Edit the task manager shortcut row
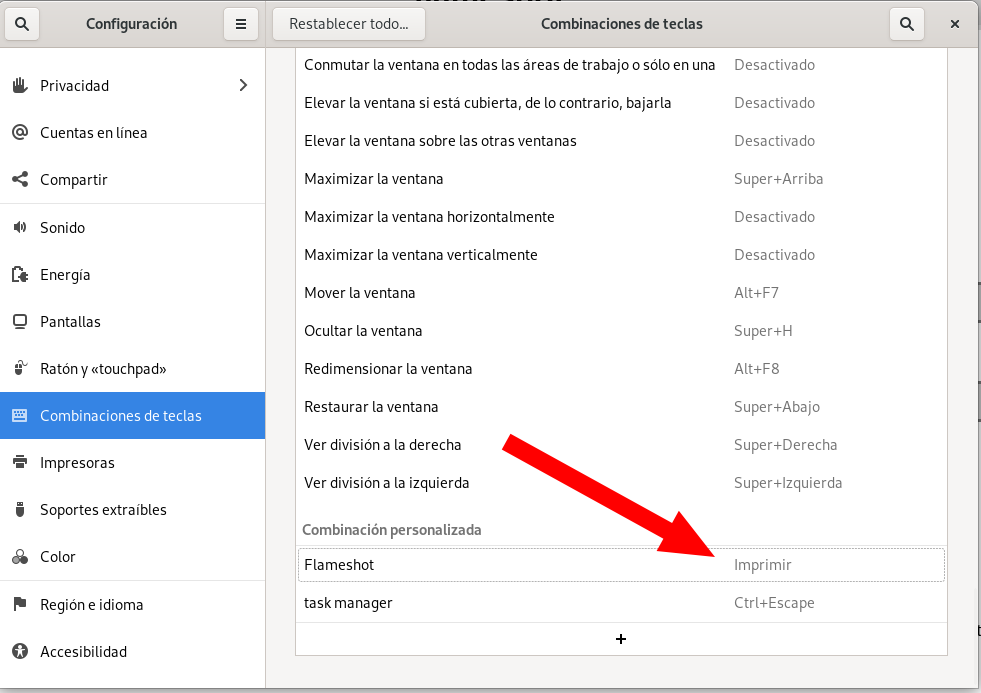Screen dimensions: 981x693 click(620, 603)
